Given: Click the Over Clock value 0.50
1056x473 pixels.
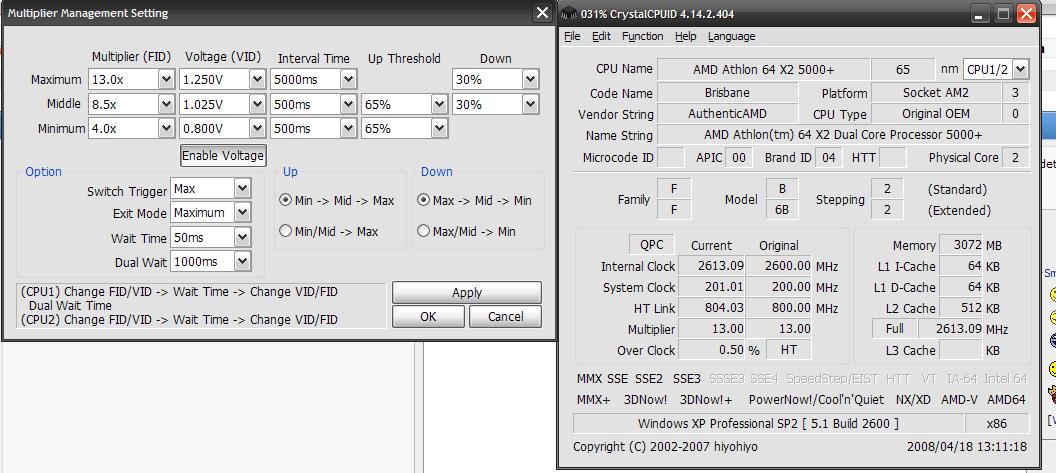Looking at the screenshot, I should tap(711, 350).
